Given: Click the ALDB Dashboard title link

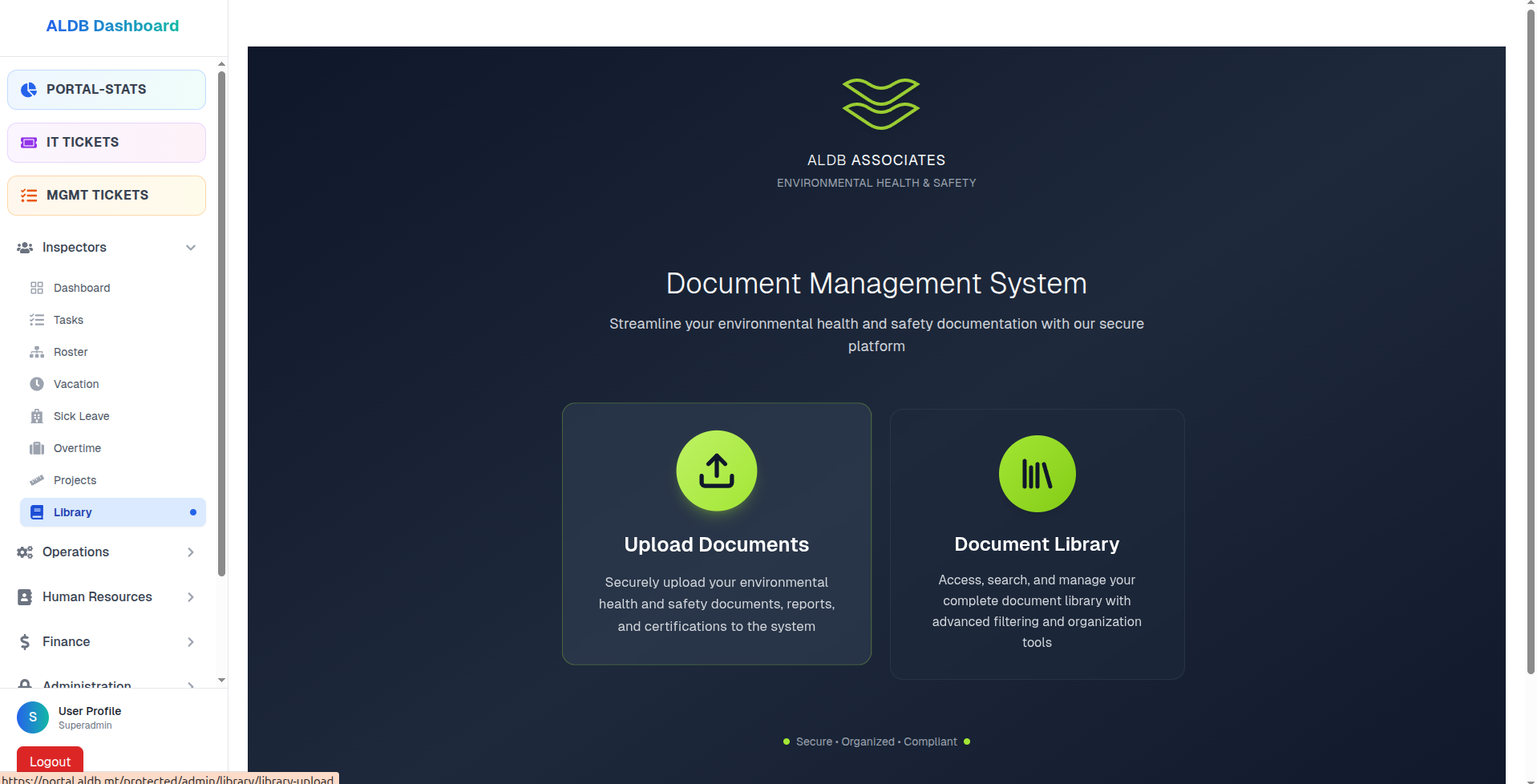Looking at the screenshot, I should click(x=112, y=26).
